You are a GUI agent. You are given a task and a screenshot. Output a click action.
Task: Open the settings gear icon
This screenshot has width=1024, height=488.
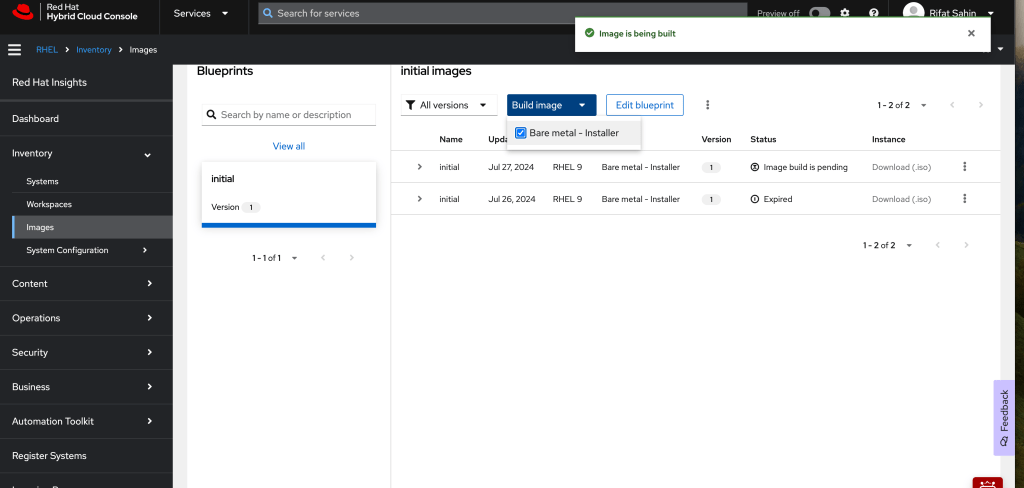click(845, 13)
